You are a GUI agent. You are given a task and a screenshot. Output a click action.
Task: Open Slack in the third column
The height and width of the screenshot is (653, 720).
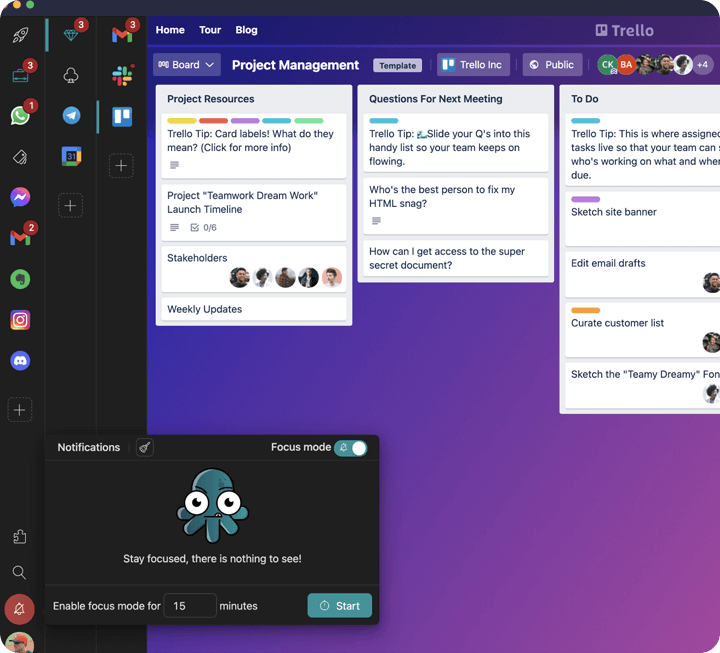pos(123,75)
